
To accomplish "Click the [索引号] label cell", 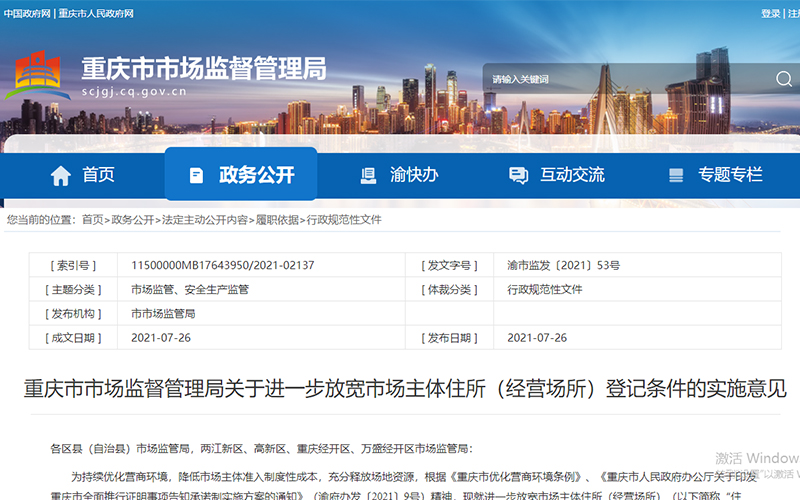I will pos(73,265).
